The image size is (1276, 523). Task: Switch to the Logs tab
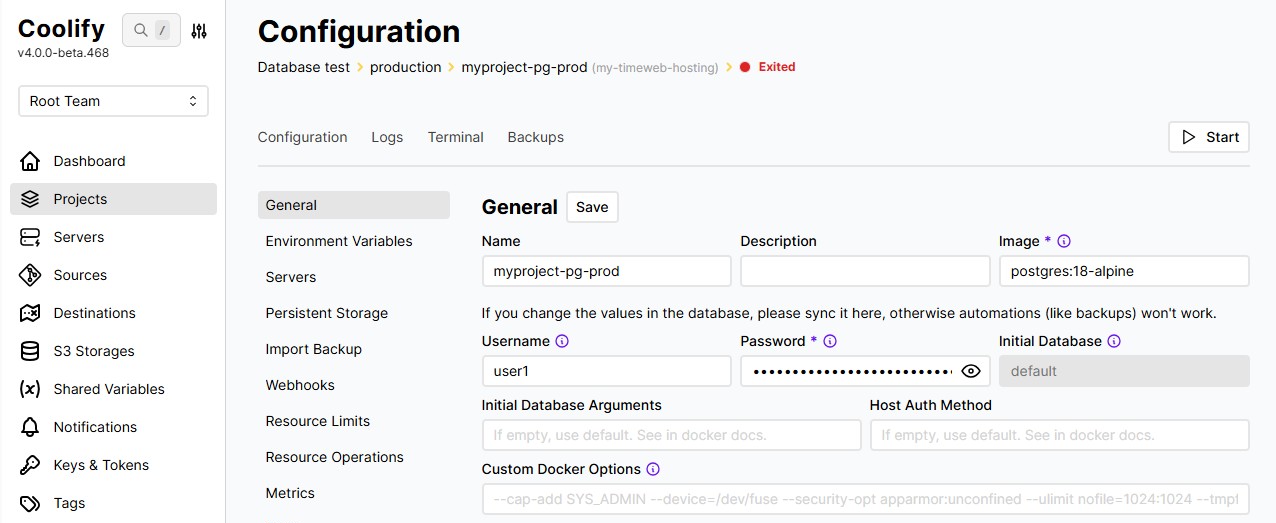[x=387, y=137]
